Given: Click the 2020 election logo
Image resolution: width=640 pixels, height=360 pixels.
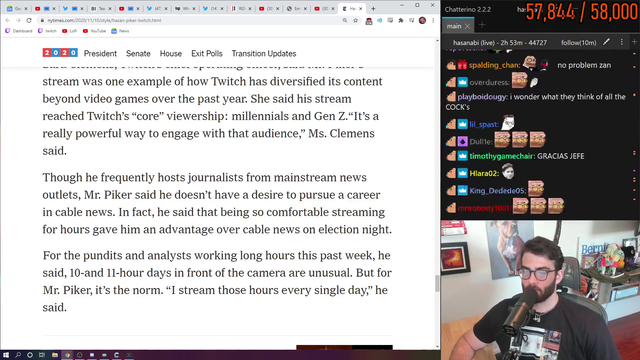Looking at the screenshot, I should point(60,53).
